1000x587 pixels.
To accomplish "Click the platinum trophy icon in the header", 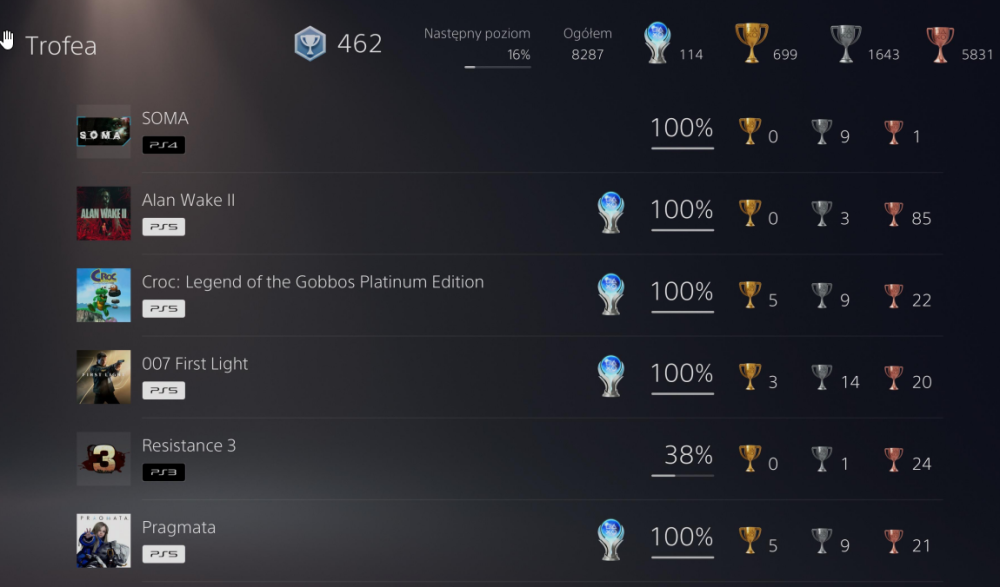I will point(658,43).
